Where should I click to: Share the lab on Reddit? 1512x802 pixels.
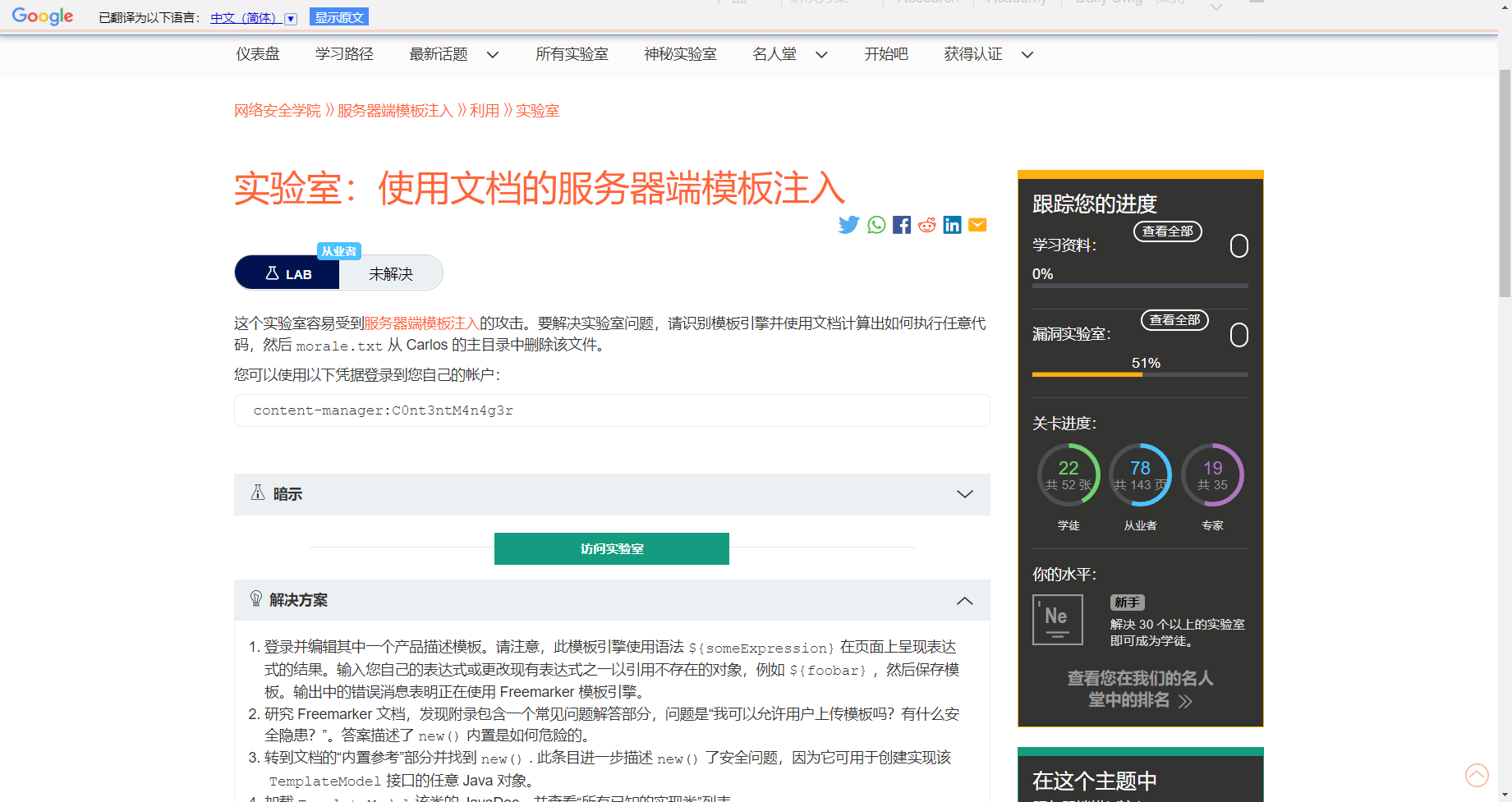pyautogui.click(x=927, y=225)
